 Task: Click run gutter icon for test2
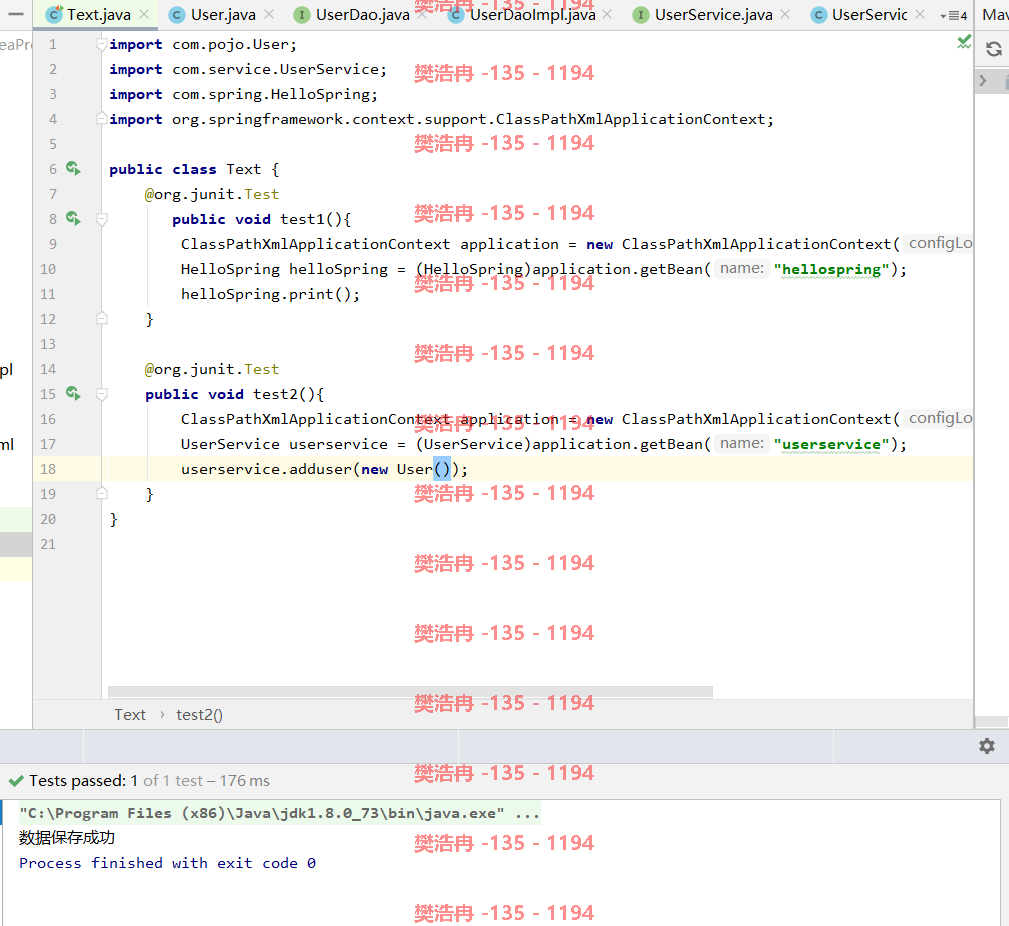73,393
